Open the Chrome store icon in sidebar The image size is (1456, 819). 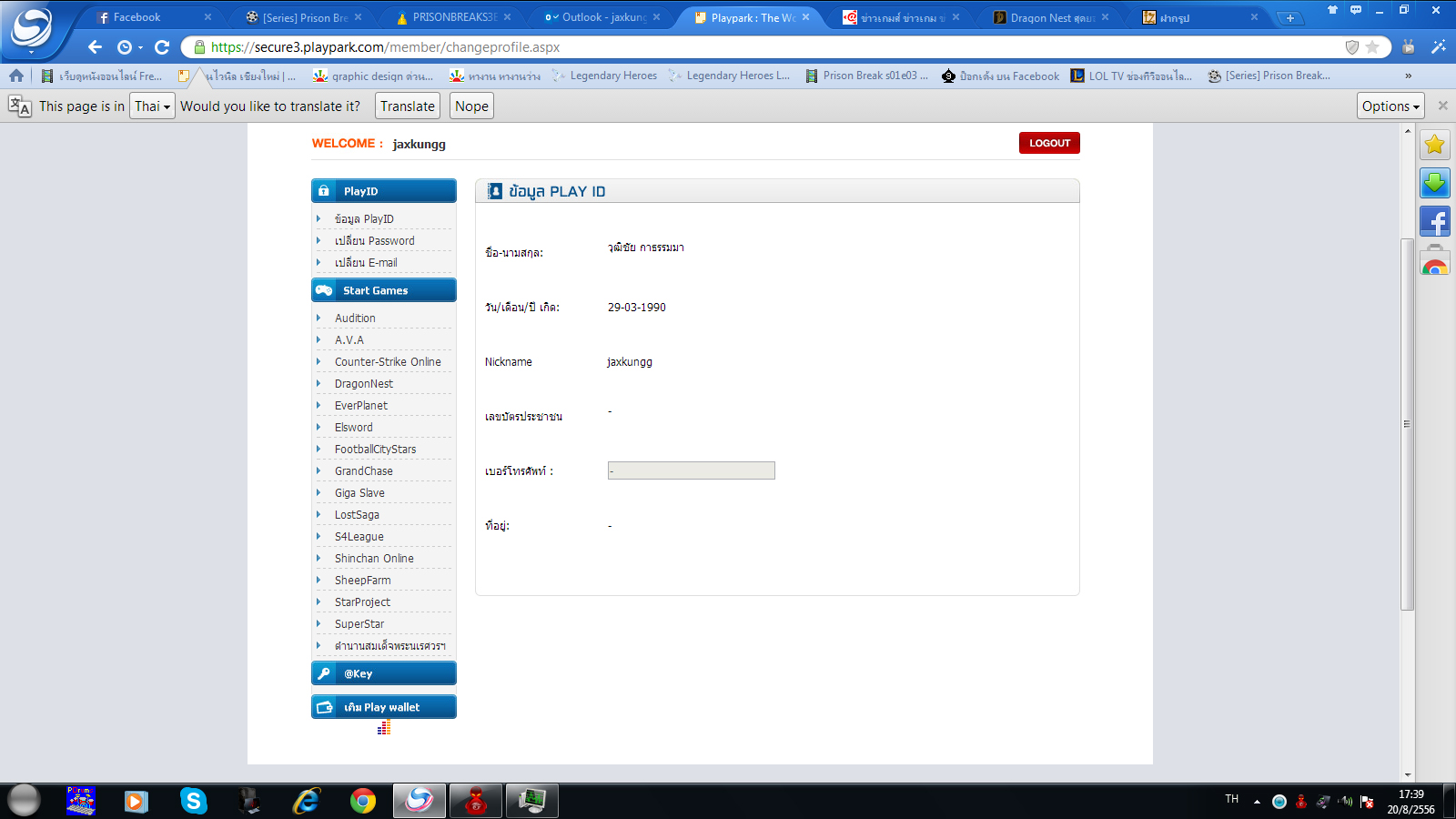tap(1435, 260)
